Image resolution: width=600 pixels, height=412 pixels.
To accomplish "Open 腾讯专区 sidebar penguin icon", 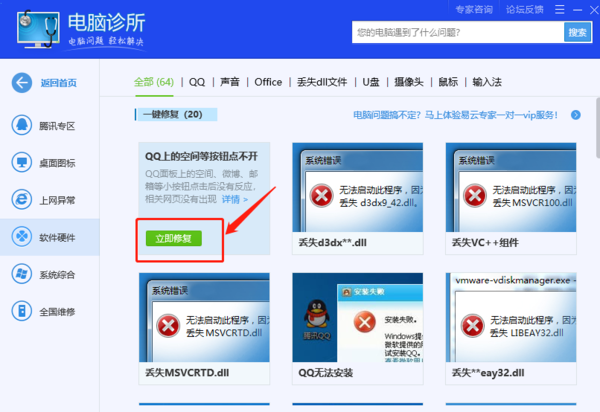I will (22, 125).
